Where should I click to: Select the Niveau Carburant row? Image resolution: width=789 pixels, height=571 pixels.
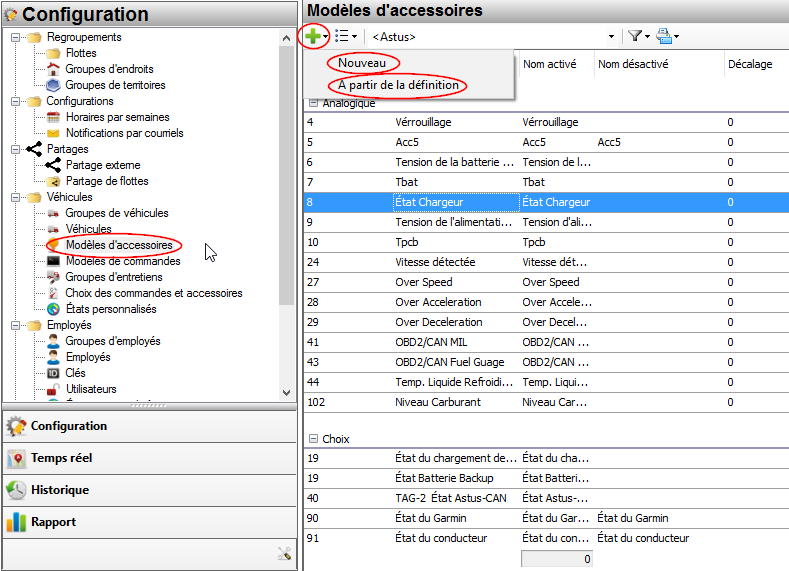[x=437, y=402]
